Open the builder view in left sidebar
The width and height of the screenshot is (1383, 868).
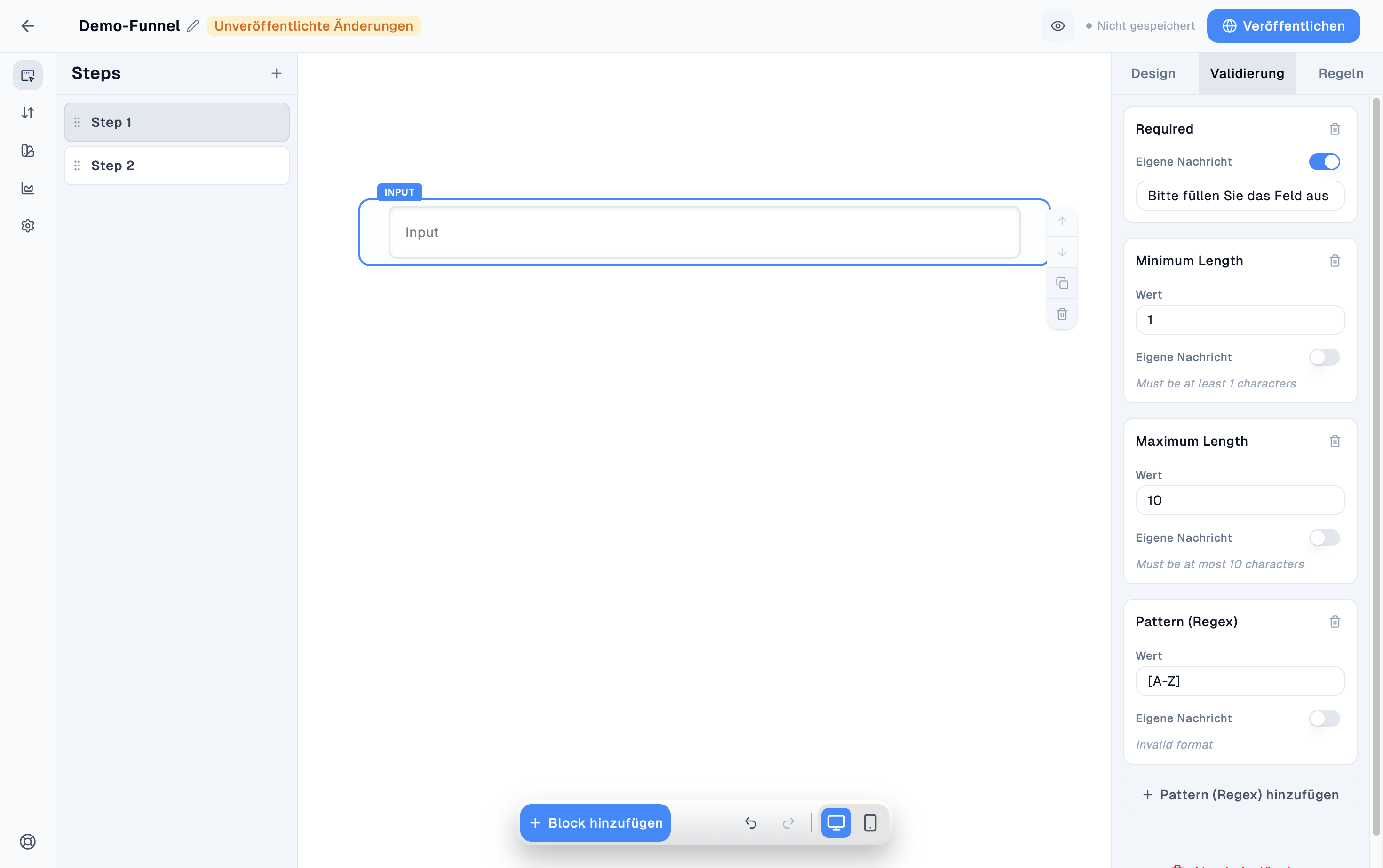(28, 75)
